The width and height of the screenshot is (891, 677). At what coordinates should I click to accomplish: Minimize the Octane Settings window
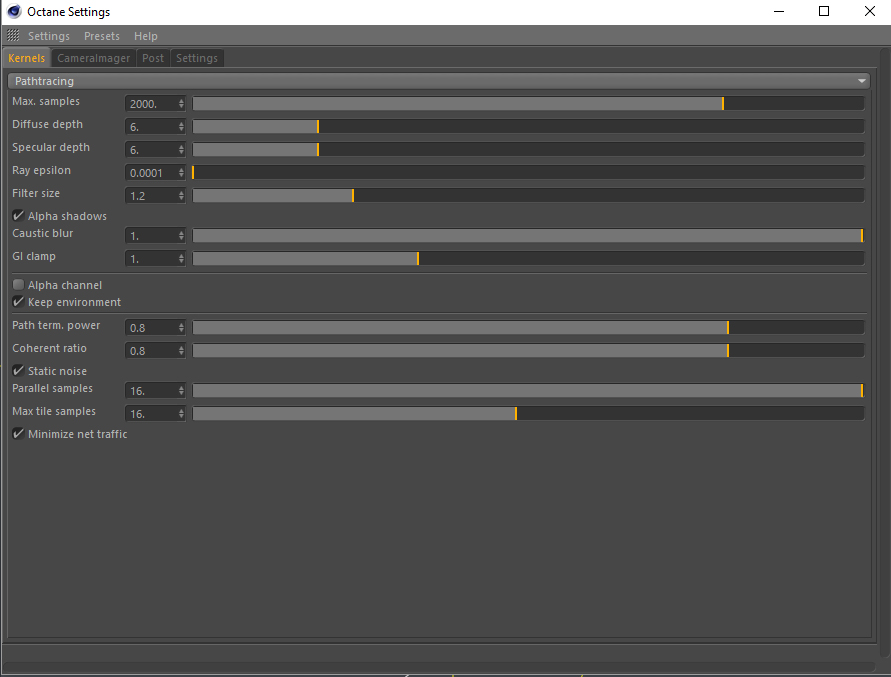pyautogui.click(x=779, y=11)
